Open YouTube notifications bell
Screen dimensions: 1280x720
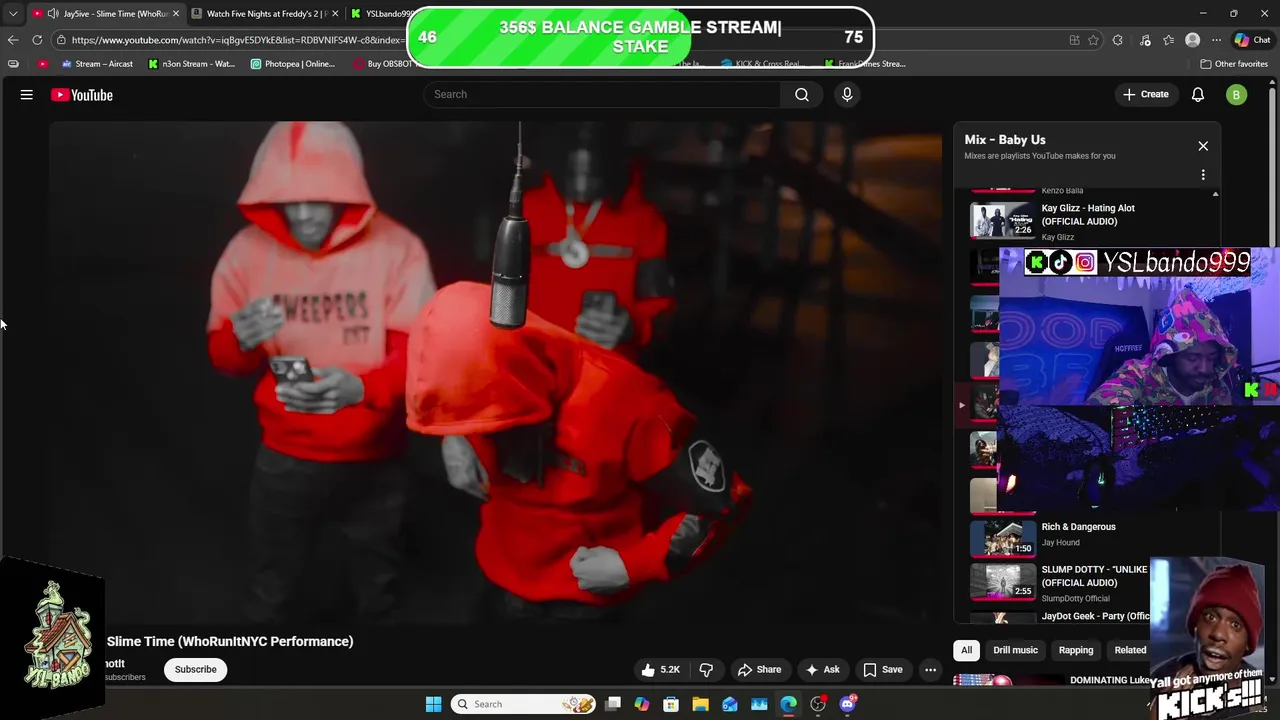tap(1198, 94)
